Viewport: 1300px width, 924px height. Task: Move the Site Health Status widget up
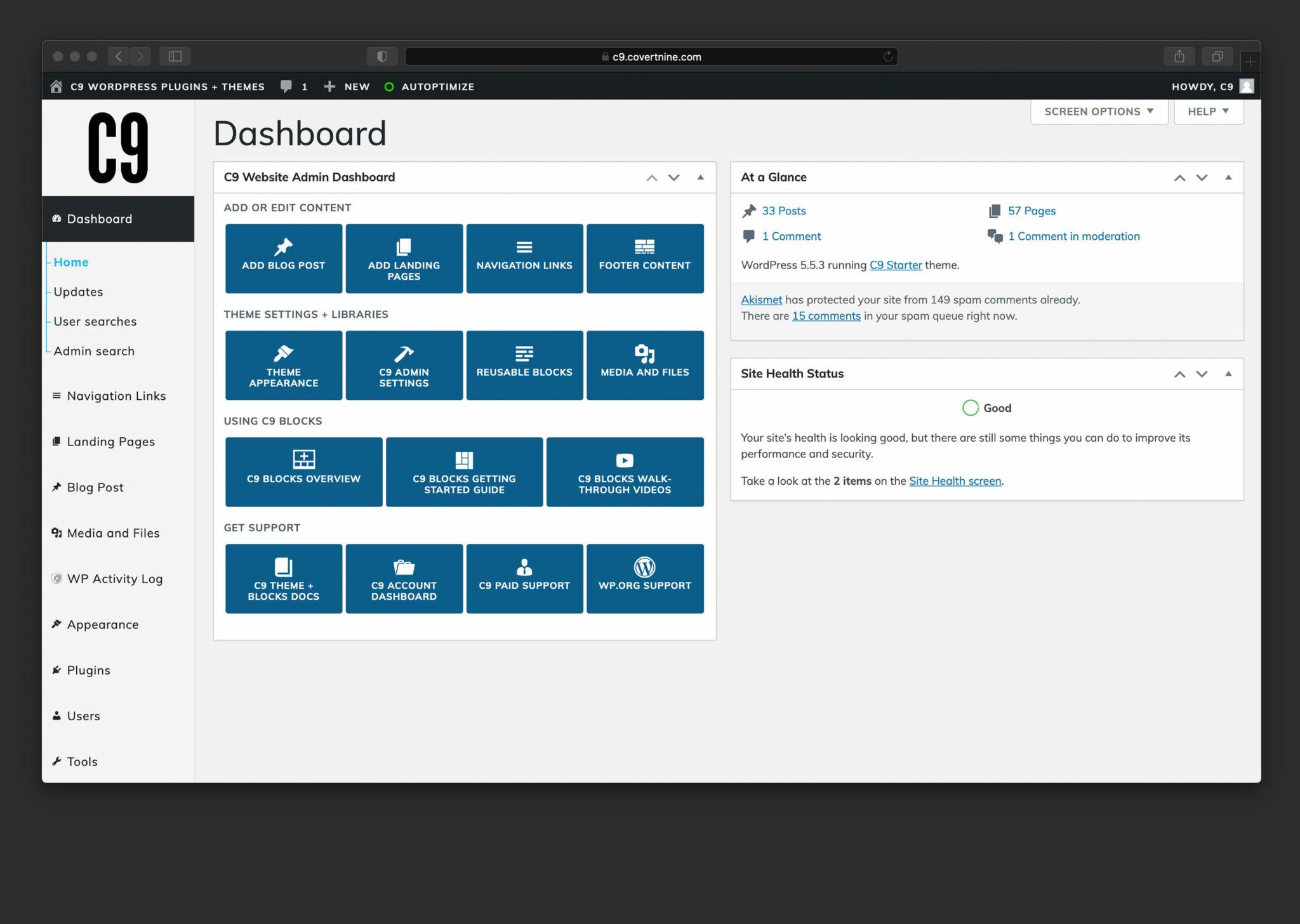[1179, 374]
